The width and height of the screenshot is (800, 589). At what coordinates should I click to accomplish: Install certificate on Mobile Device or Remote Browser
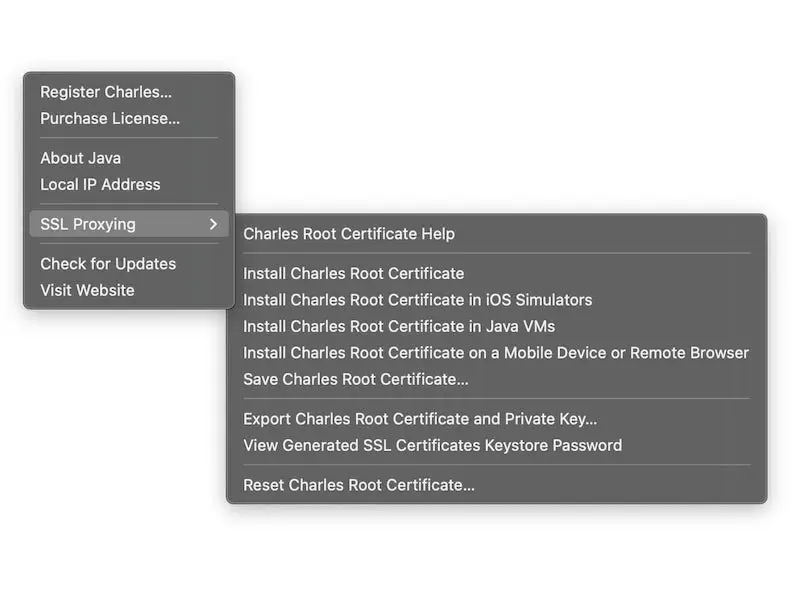click(496, 352)
